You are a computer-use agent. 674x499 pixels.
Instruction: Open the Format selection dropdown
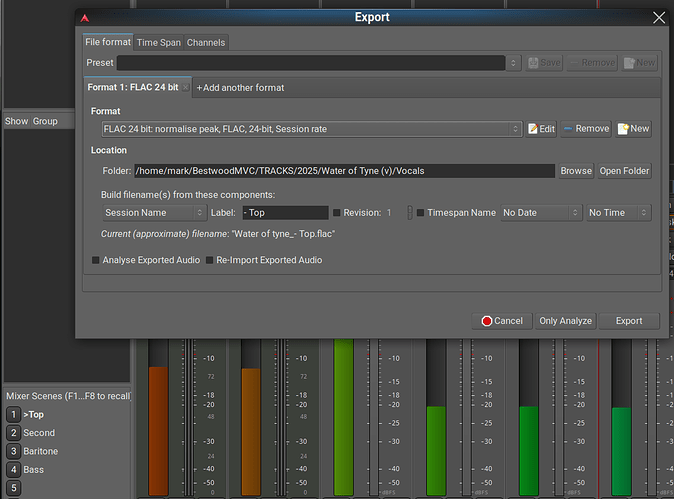click(312, 129)
